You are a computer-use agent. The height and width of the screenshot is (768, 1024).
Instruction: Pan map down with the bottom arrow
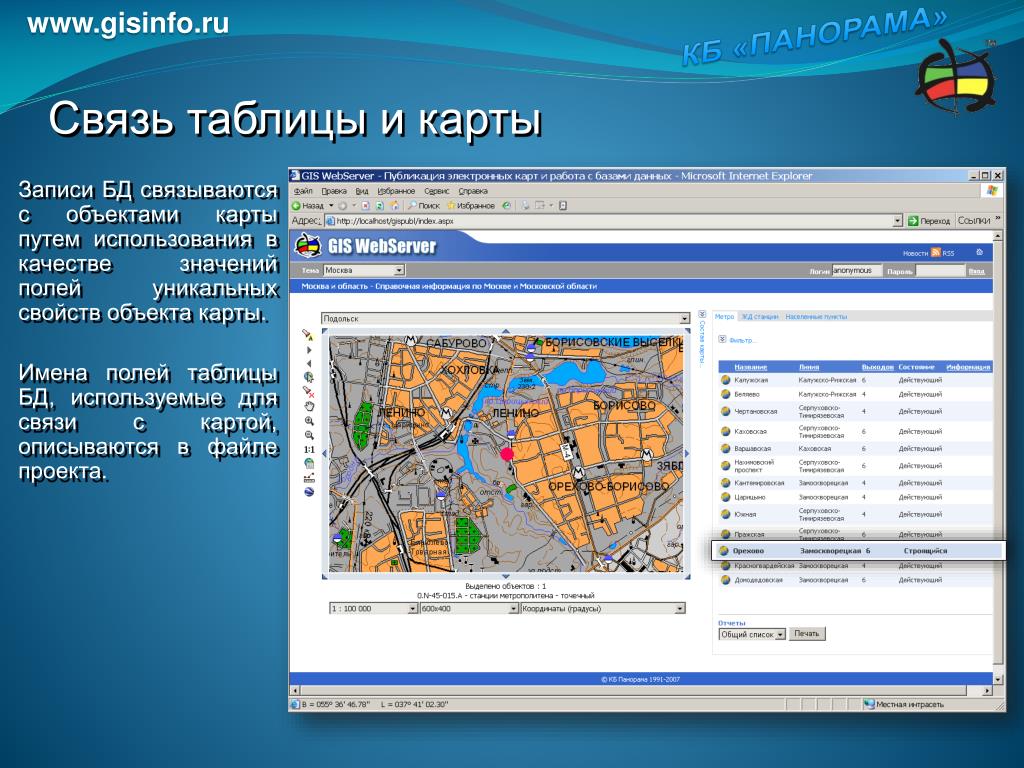pos(505,576)
